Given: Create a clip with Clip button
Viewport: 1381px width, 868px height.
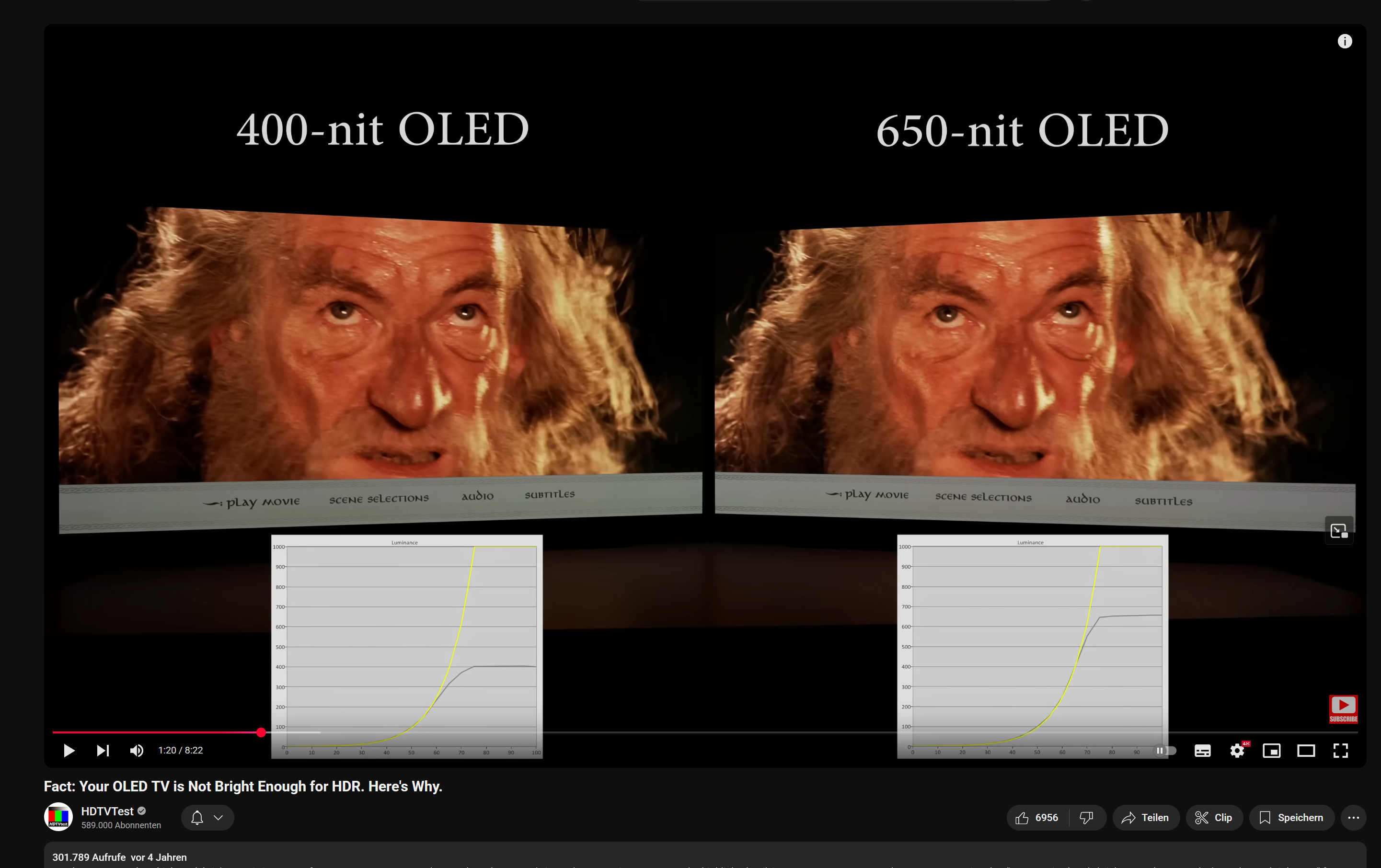Looking at the screenshot, I should tap(1214, 818).
